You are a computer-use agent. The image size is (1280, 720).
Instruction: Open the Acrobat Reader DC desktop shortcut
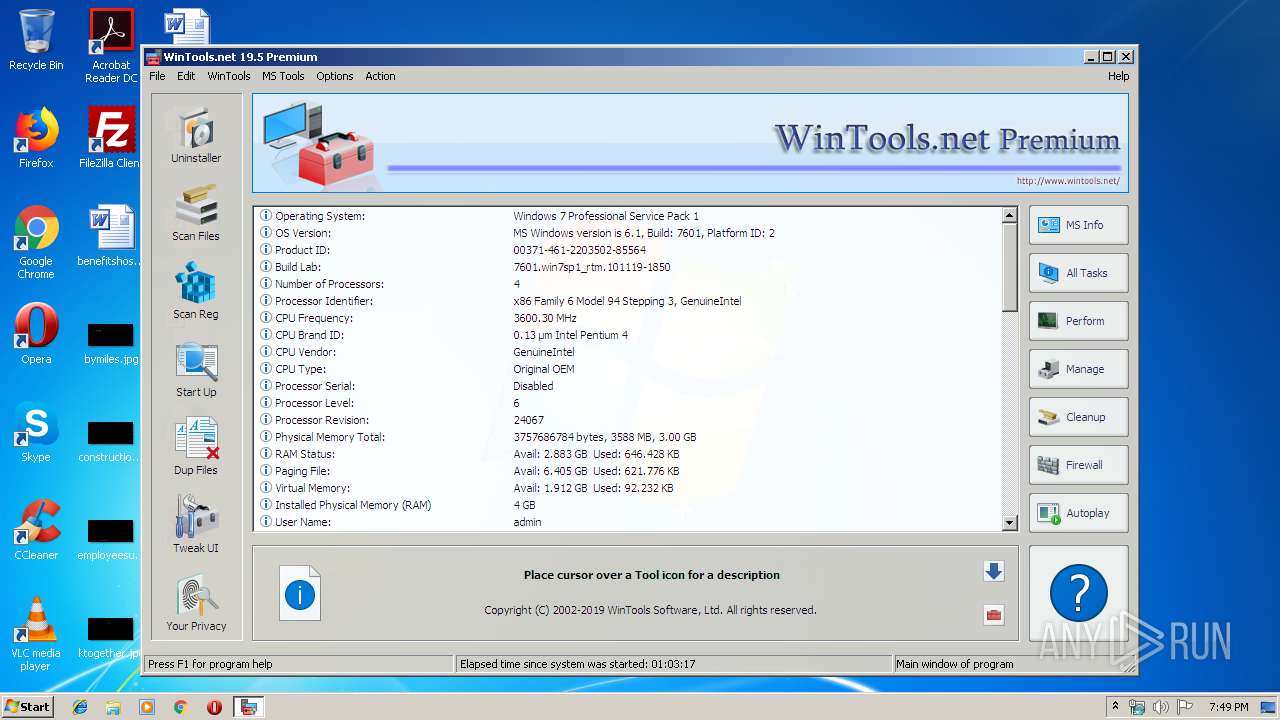111,46
